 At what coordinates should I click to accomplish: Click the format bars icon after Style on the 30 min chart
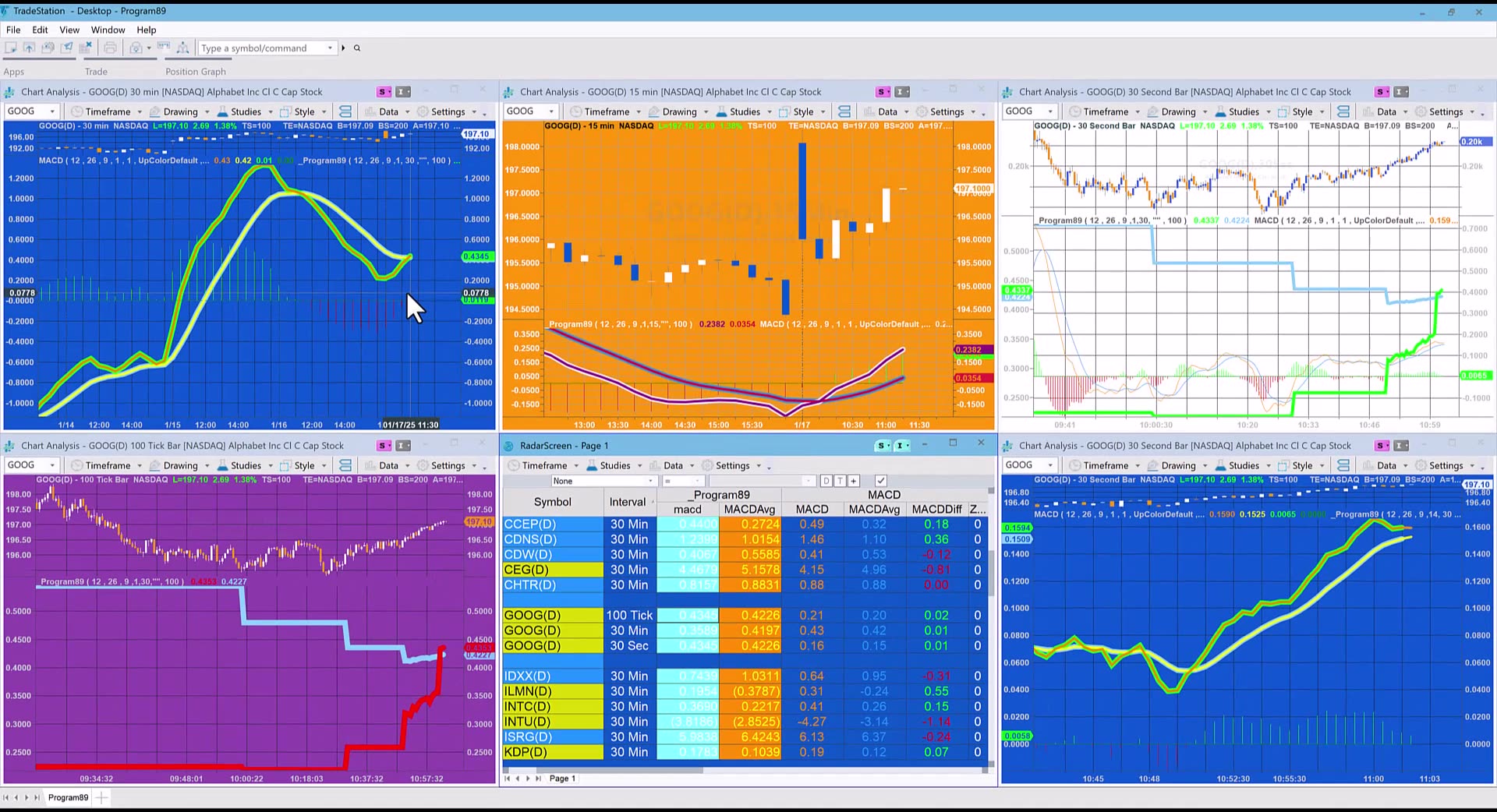345,111
